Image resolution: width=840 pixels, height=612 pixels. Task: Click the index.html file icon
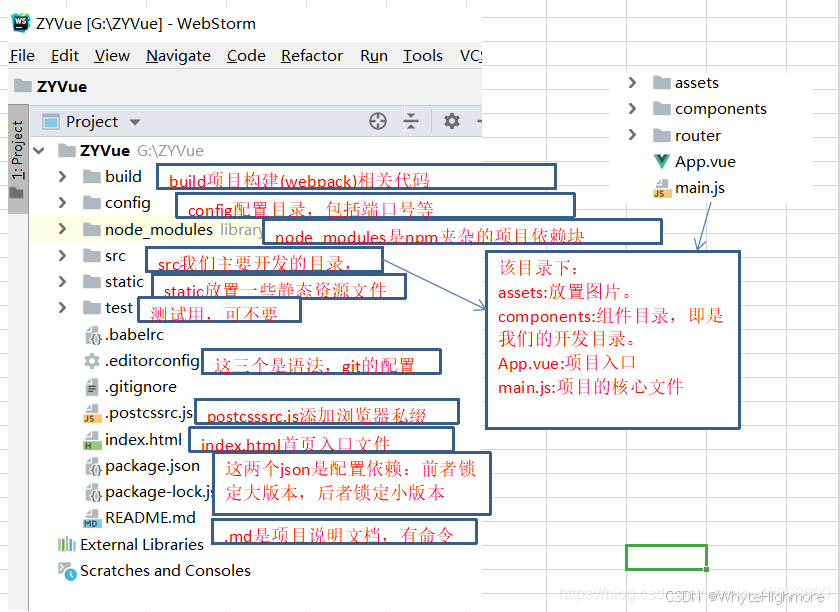pos(92,440)
